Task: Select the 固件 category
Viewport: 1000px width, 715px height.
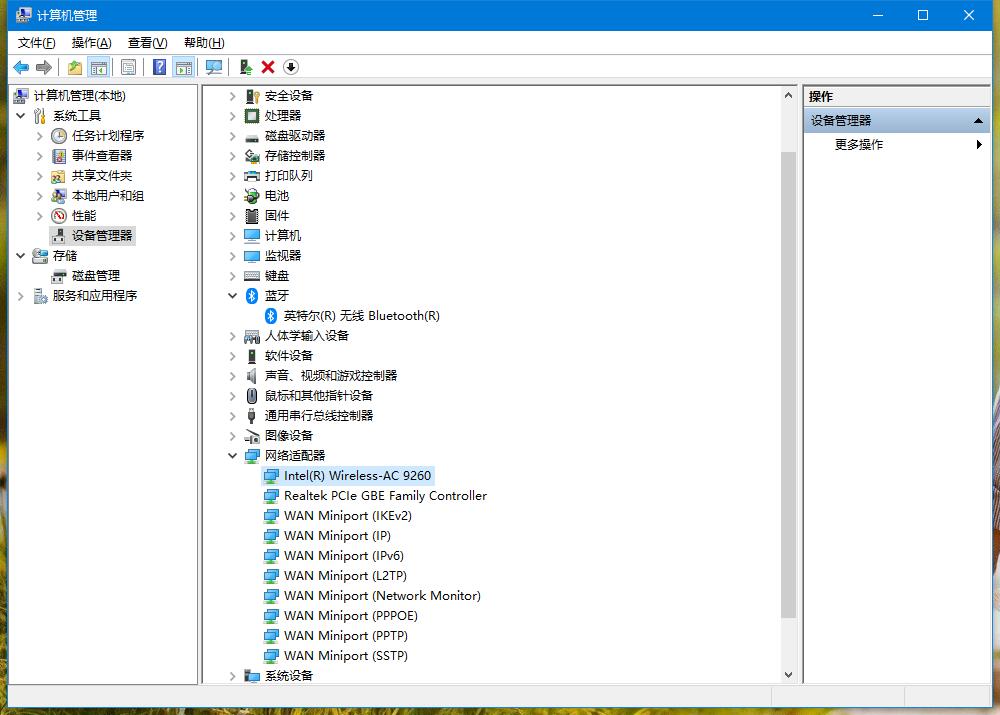Action: pos(277,216)
